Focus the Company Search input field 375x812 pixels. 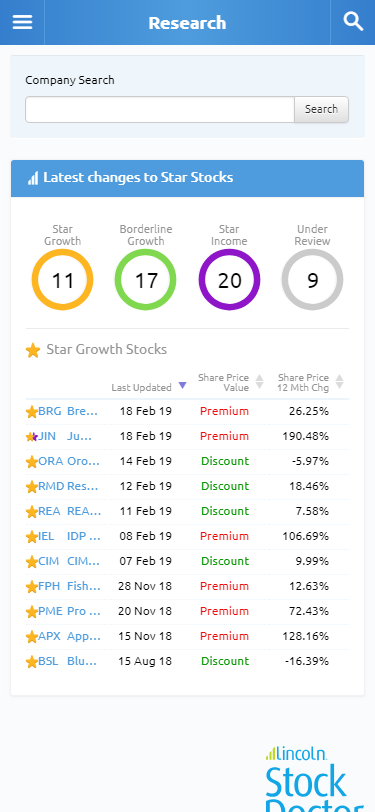tap(160, 109)
